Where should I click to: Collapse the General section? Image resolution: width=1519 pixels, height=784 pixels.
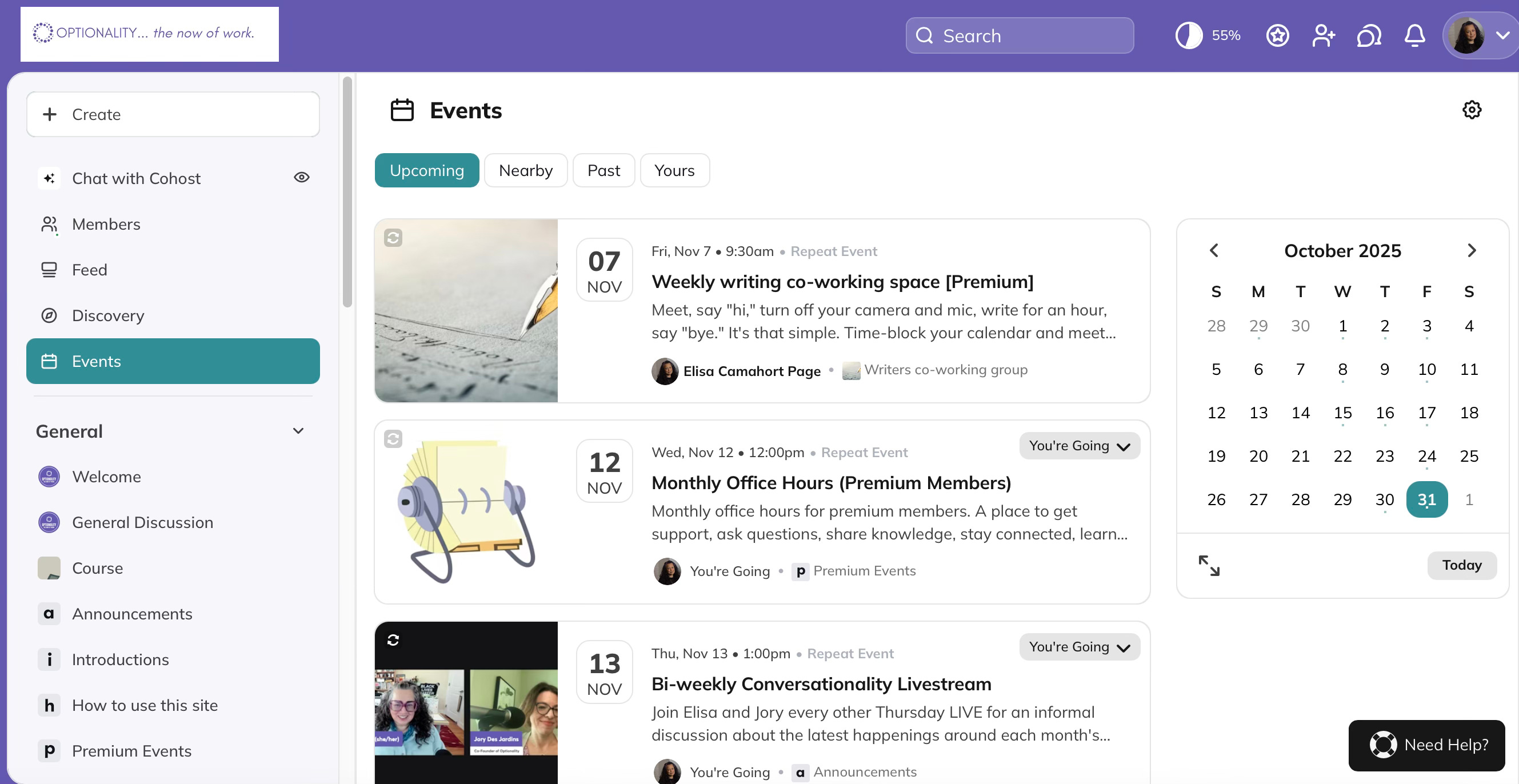(298, 431)
